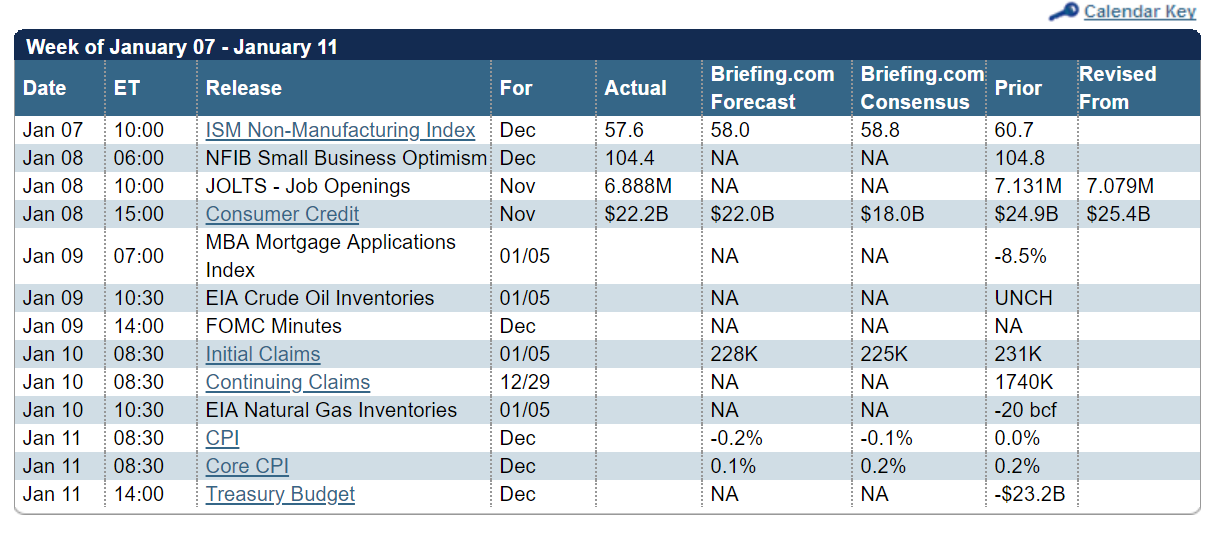1218x536 pixels.
Task: Click the Briefing.com Consensus column header
Action: (922, 88)
